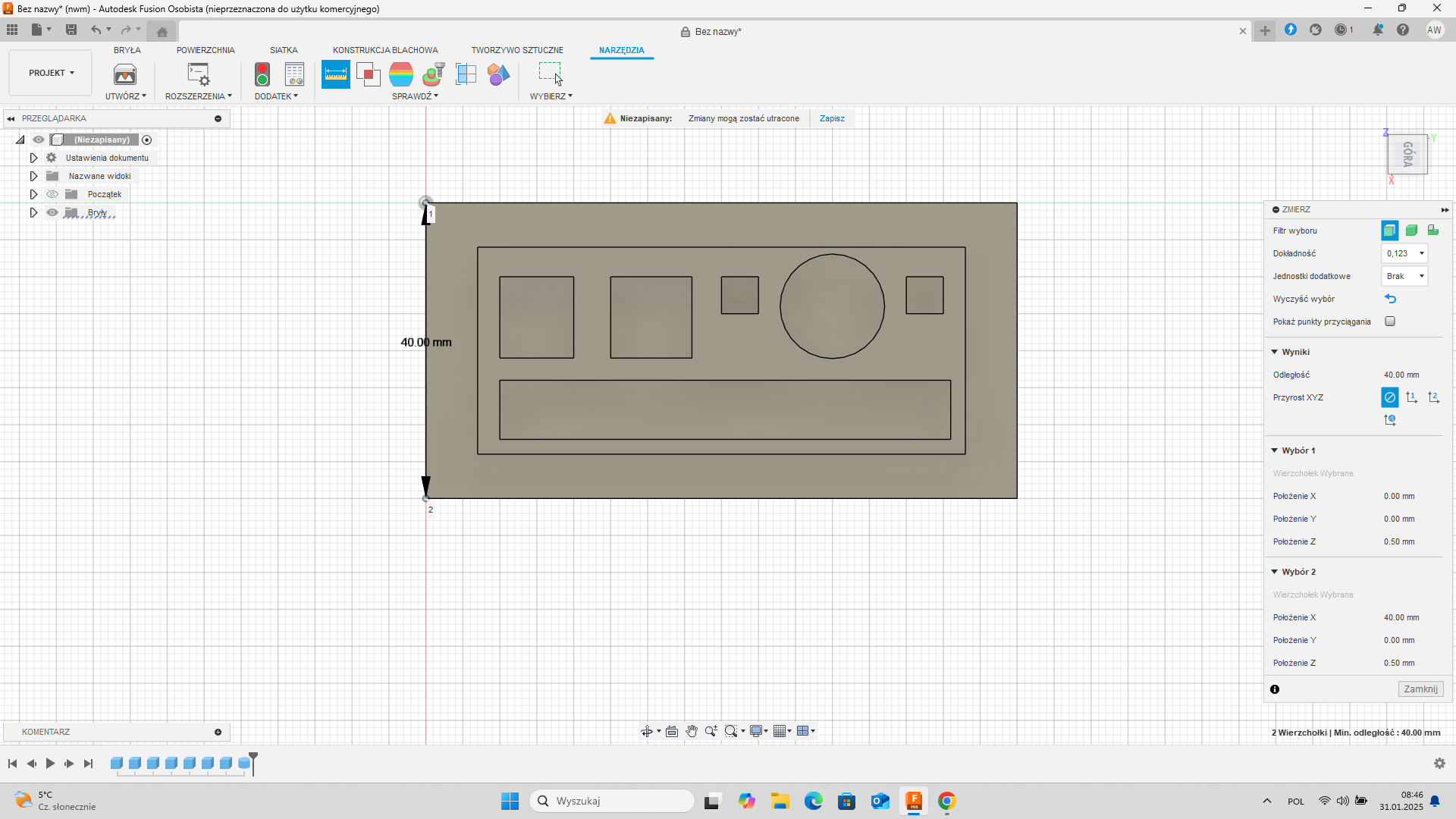Viewport: 1456px width, 819px height.
Task: Click the Section Analysis icon
Action: pos(466,74)
